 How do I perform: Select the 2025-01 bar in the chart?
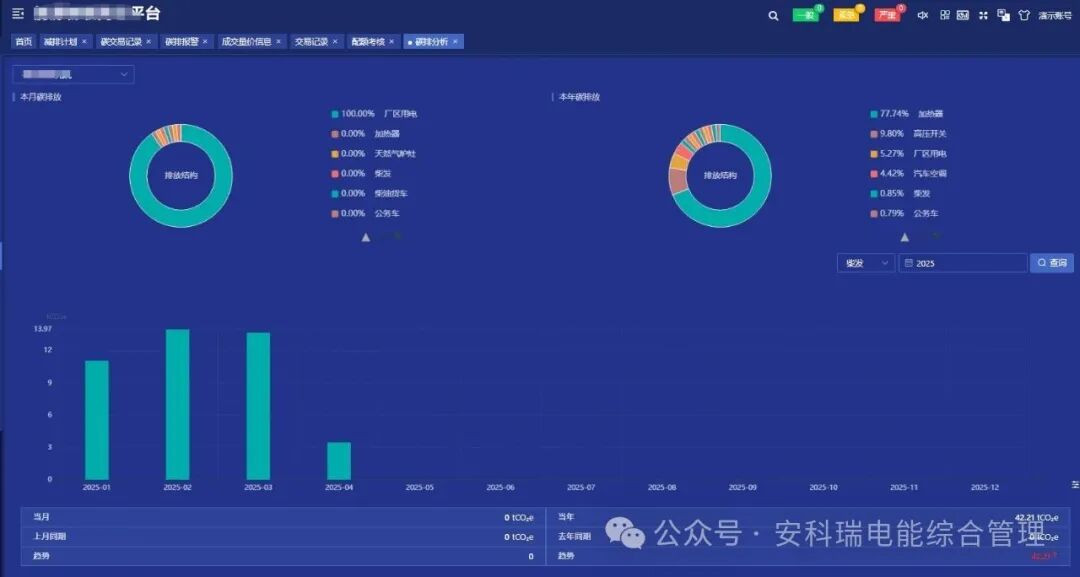pyautogui.click(x=96, y=420)
